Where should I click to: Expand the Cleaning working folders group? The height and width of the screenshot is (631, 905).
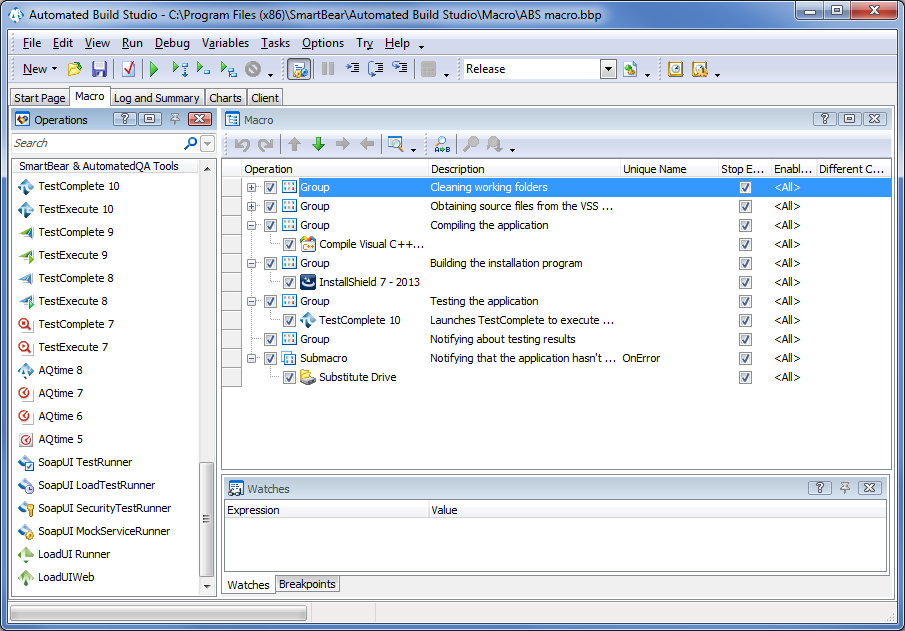click(x=251, y=187)
